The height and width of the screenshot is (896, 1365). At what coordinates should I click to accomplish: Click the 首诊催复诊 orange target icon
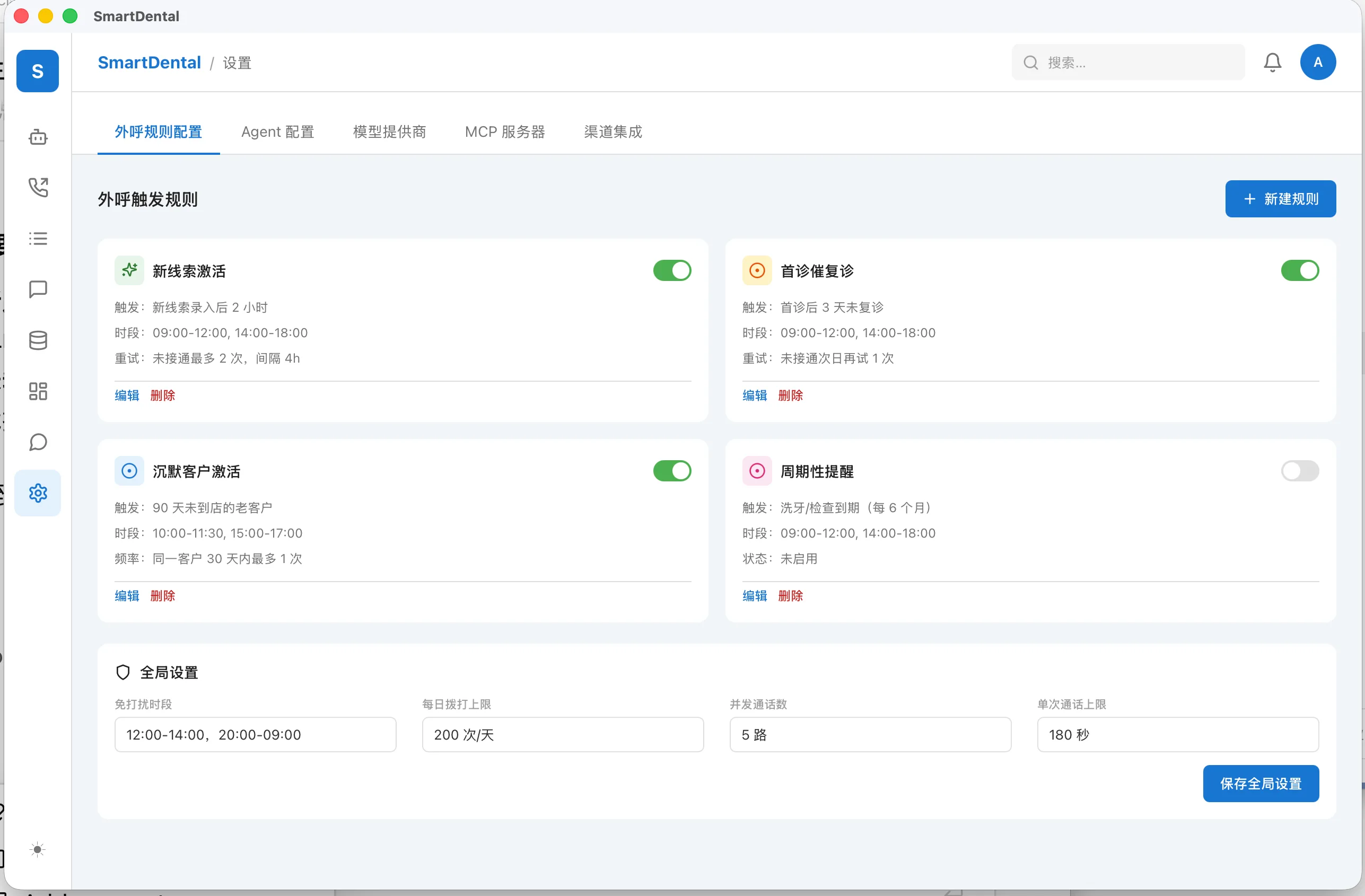click(x=757, y=270)
